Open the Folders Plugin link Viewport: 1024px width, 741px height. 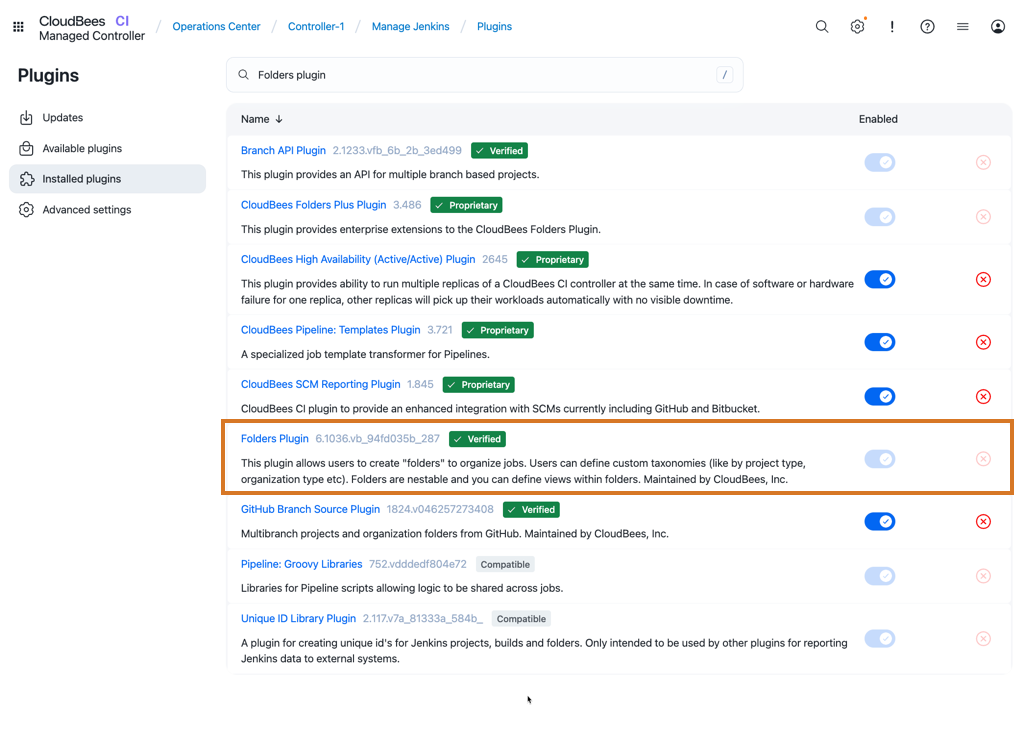coord(275,439)
